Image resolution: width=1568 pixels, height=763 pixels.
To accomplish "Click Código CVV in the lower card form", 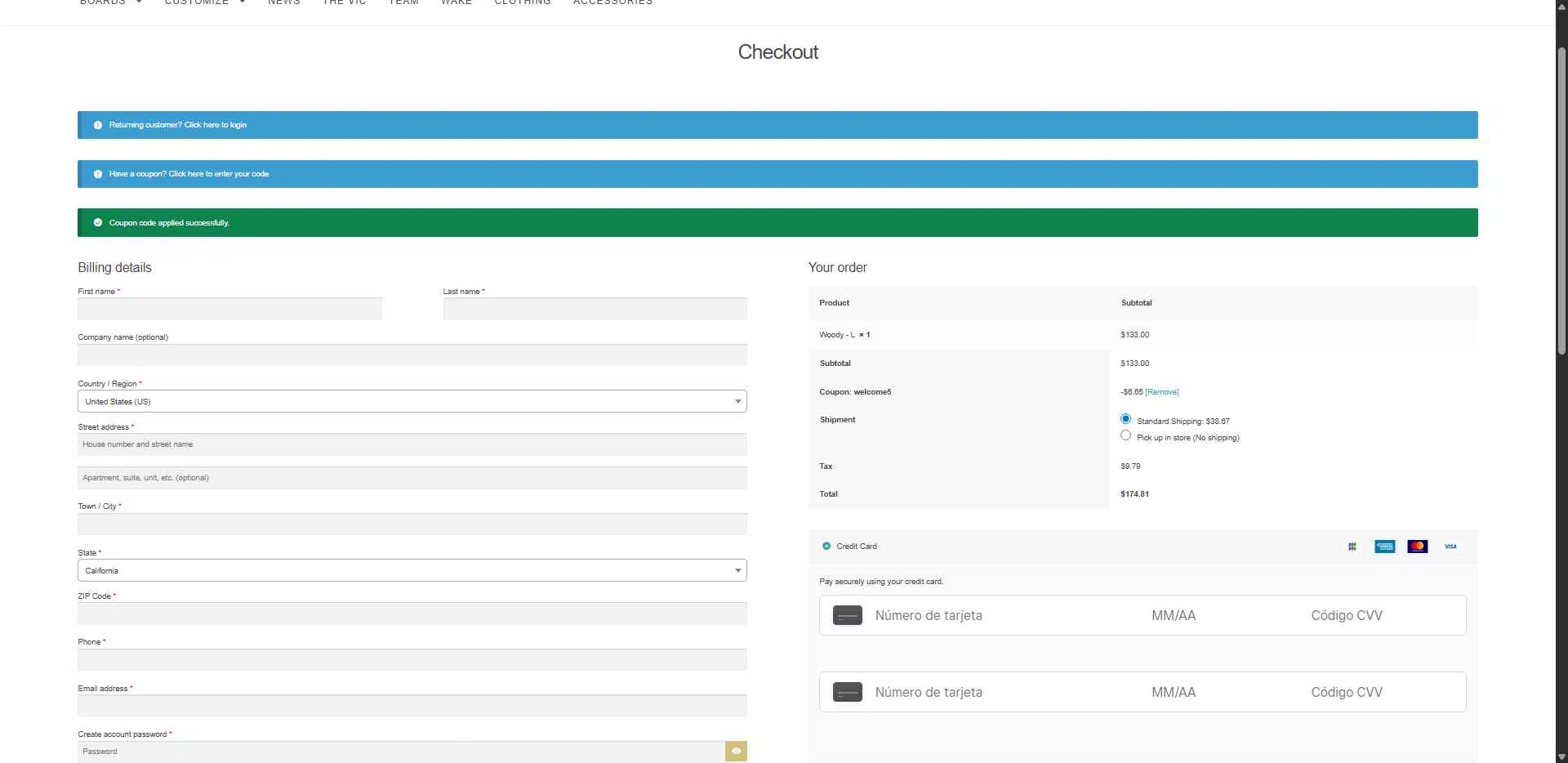I will [1347, 693].
